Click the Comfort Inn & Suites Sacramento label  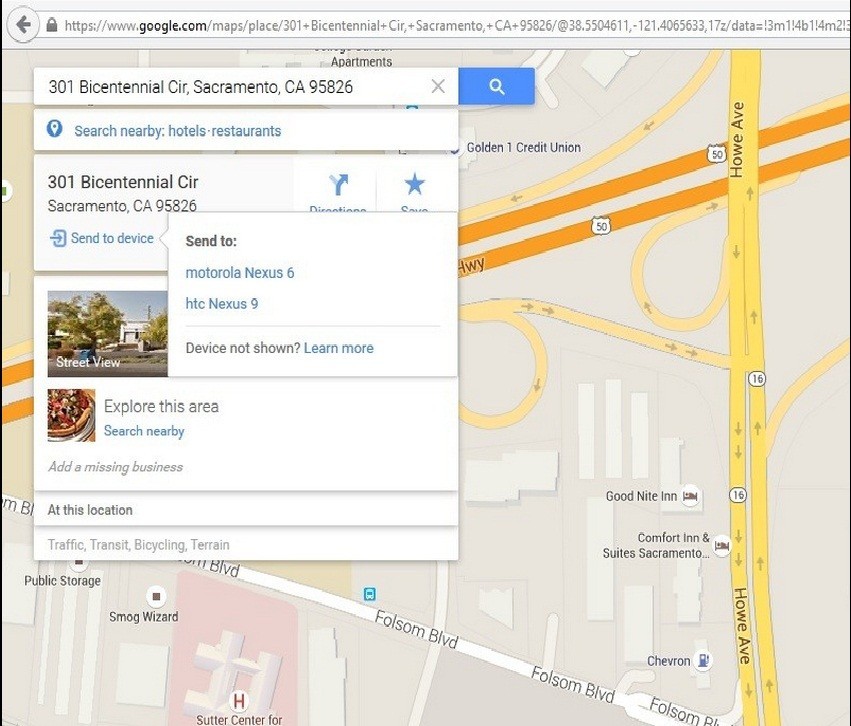pos(656,545)
